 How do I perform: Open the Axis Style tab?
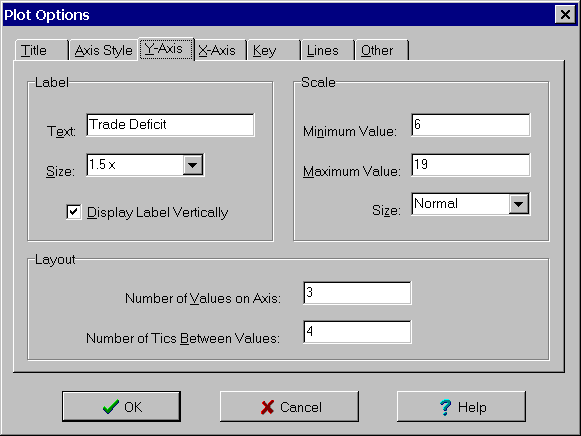(x=103, y=50)
